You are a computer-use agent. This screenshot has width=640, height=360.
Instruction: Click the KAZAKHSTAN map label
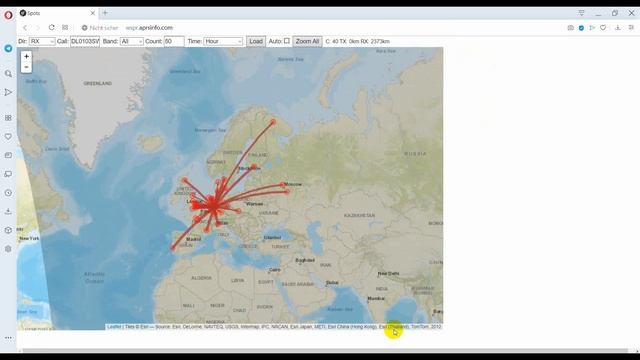click(x=359, y=215)
